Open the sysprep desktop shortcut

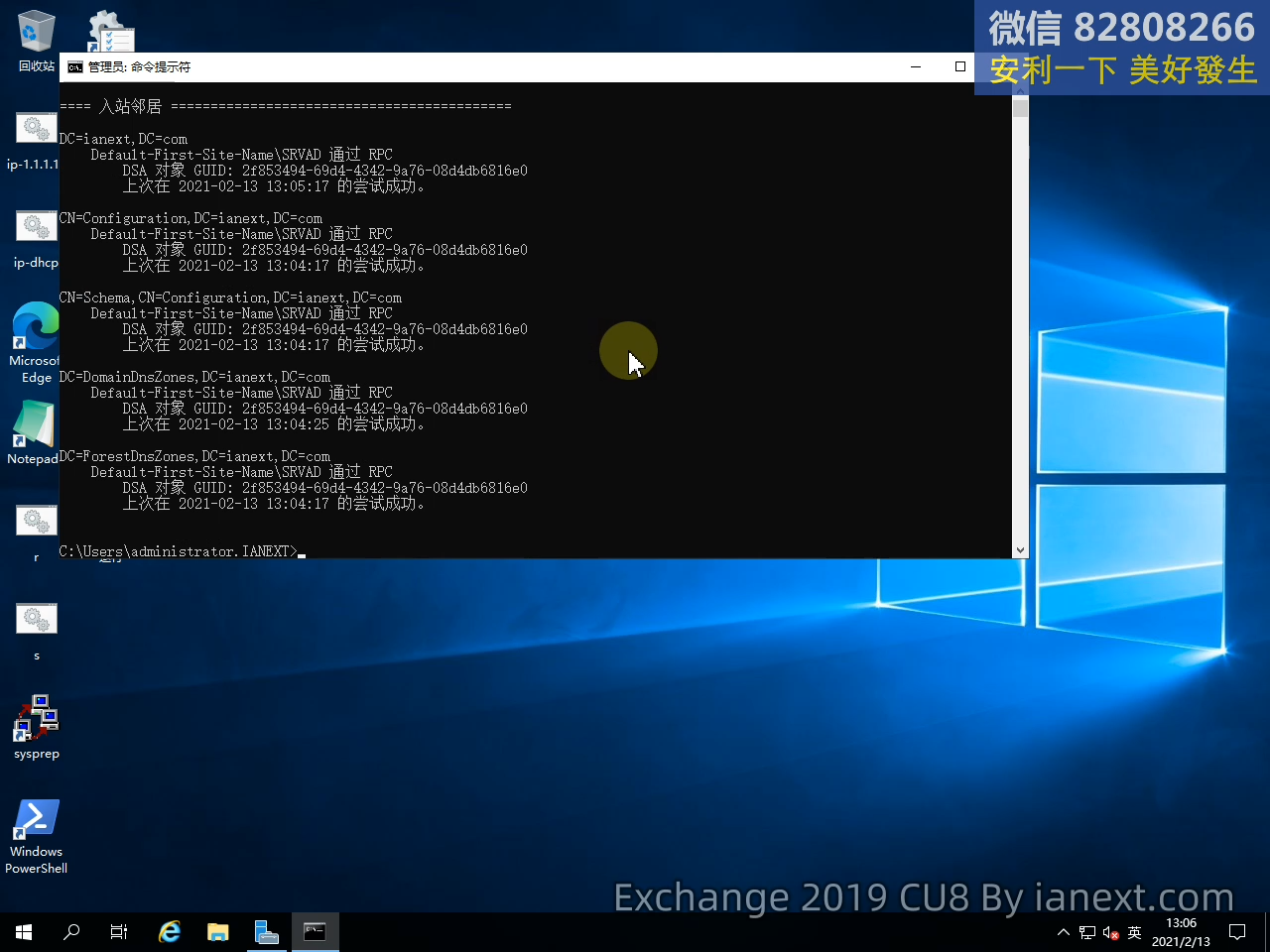(x=36, y=727)
